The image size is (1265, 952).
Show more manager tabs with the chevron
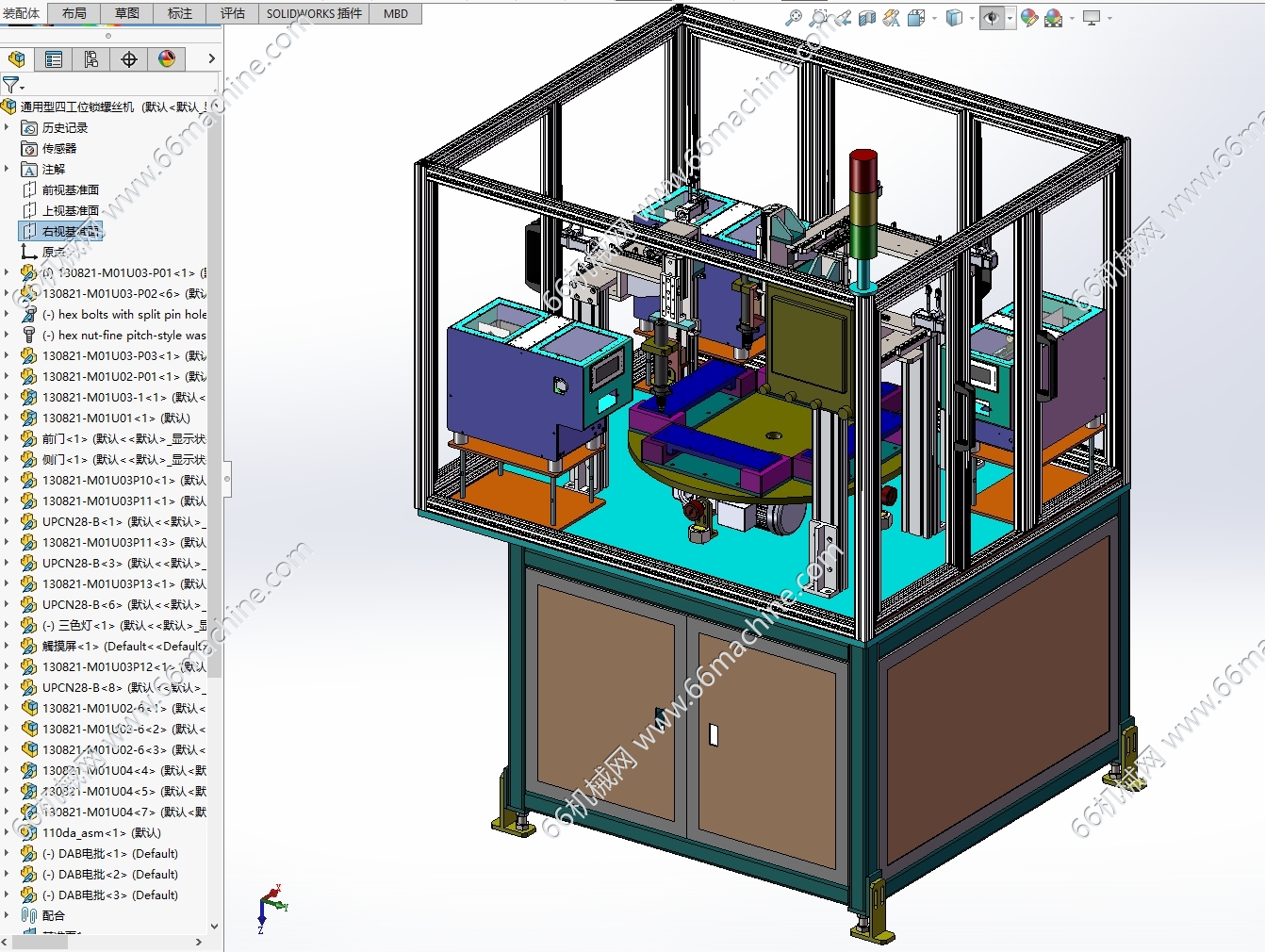[211, 58]
